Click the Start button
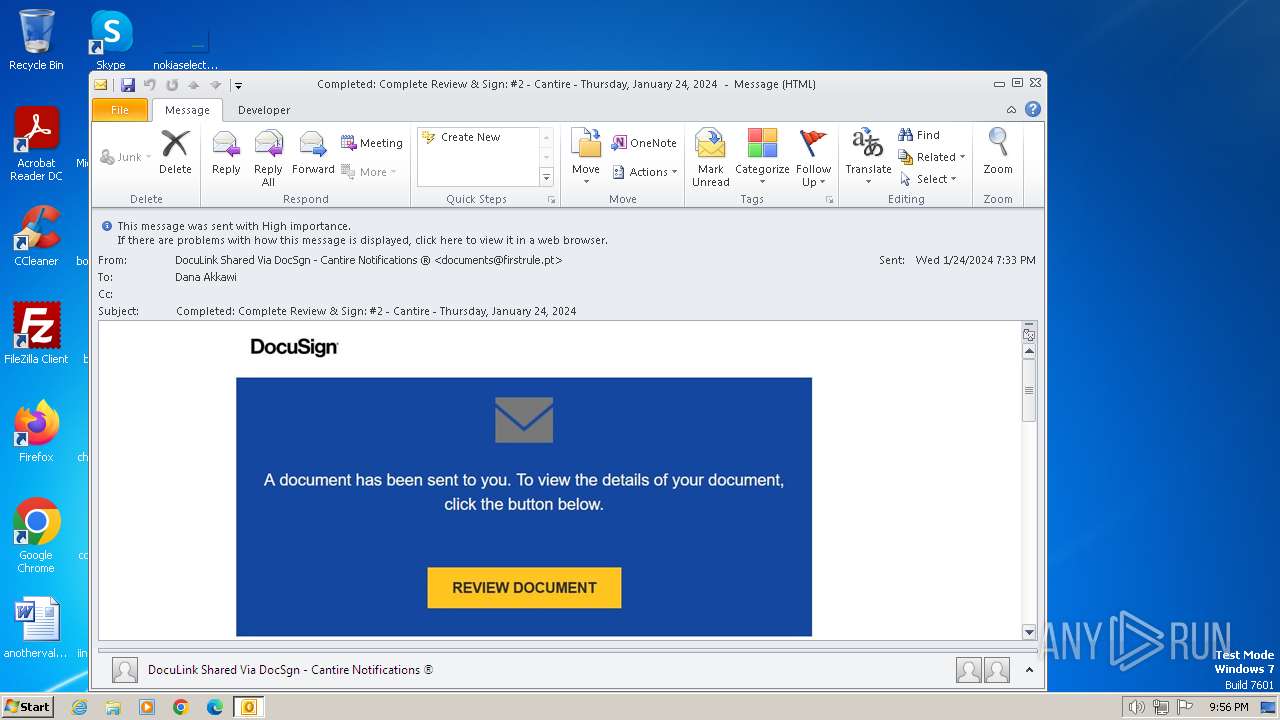 [28, 707]
